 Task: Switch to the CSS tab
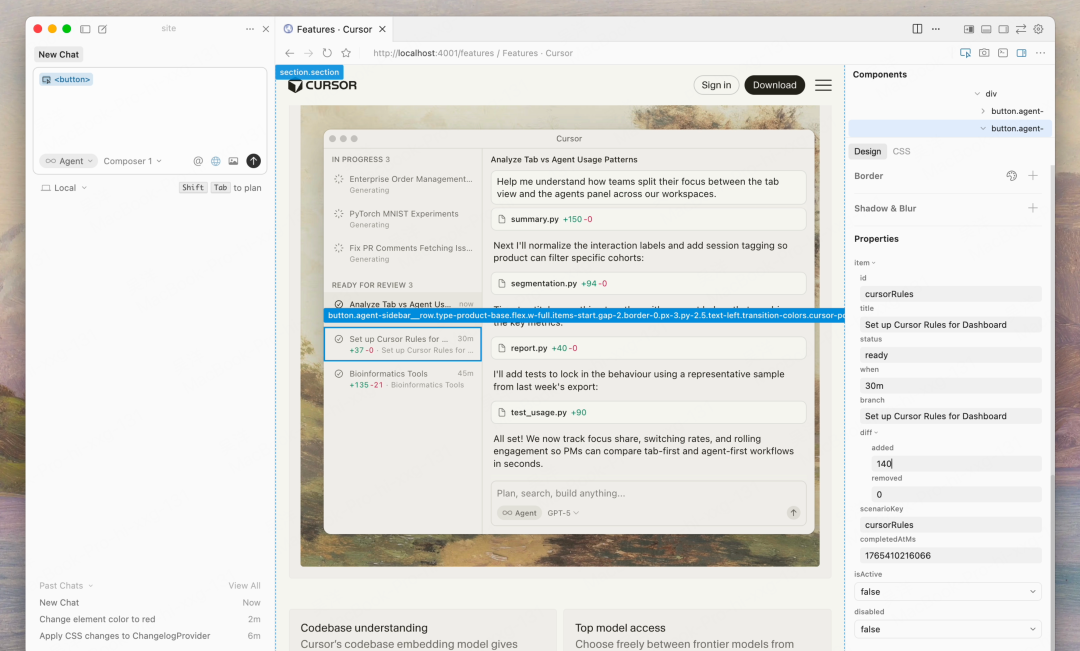tap(901, 152)
